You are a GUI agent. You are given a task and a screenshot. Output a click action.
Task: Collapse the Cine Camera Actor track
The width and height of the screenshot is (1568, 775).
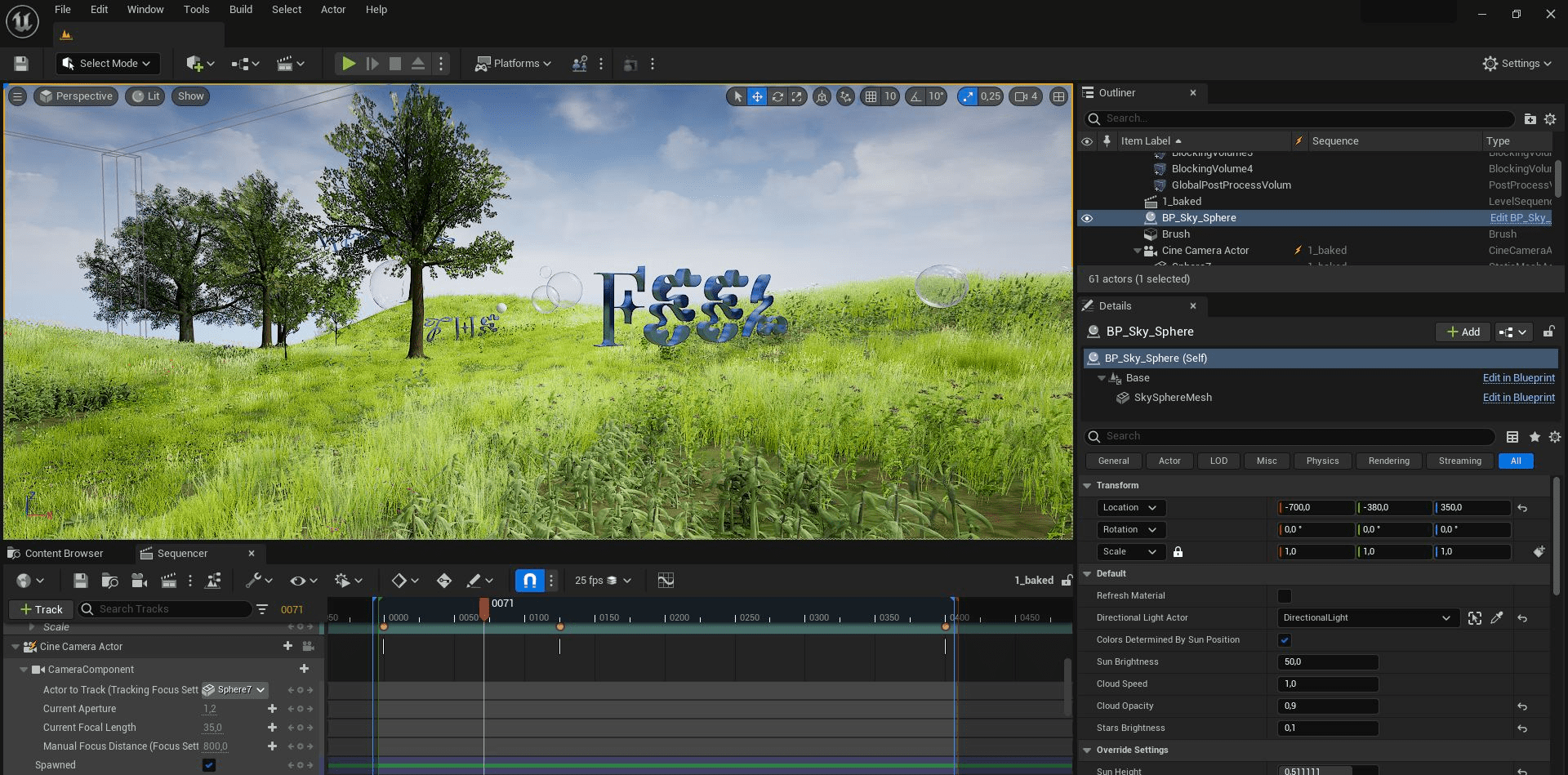click(x=16, y=647)
